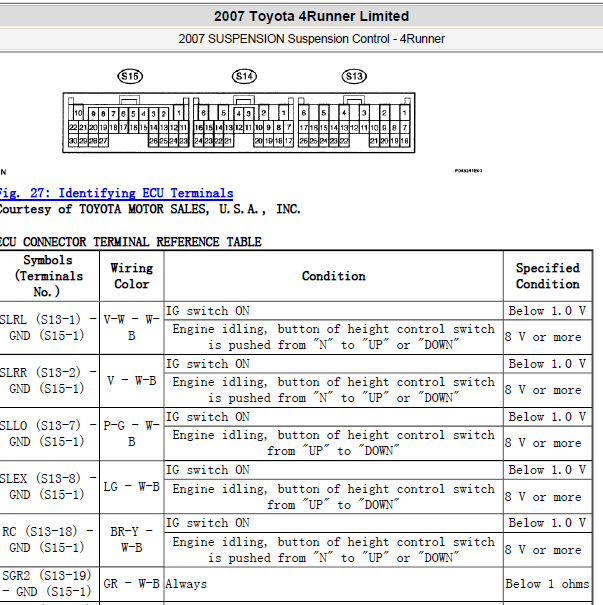The image size is (603, 605).
Task: Select the Below 1 ohms specified condition
Action: point(548,584)
